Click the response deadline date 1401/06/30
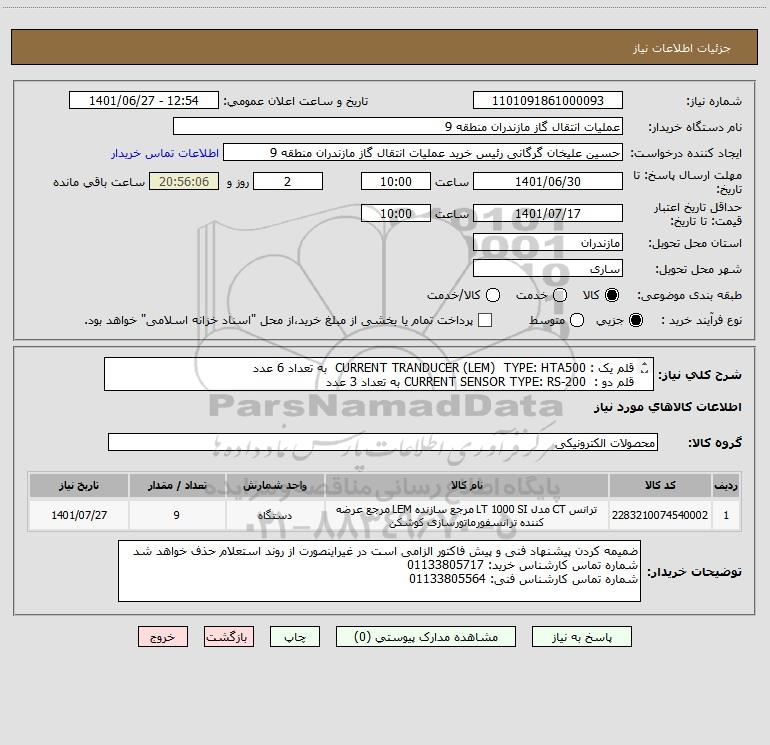 [548, 181]
